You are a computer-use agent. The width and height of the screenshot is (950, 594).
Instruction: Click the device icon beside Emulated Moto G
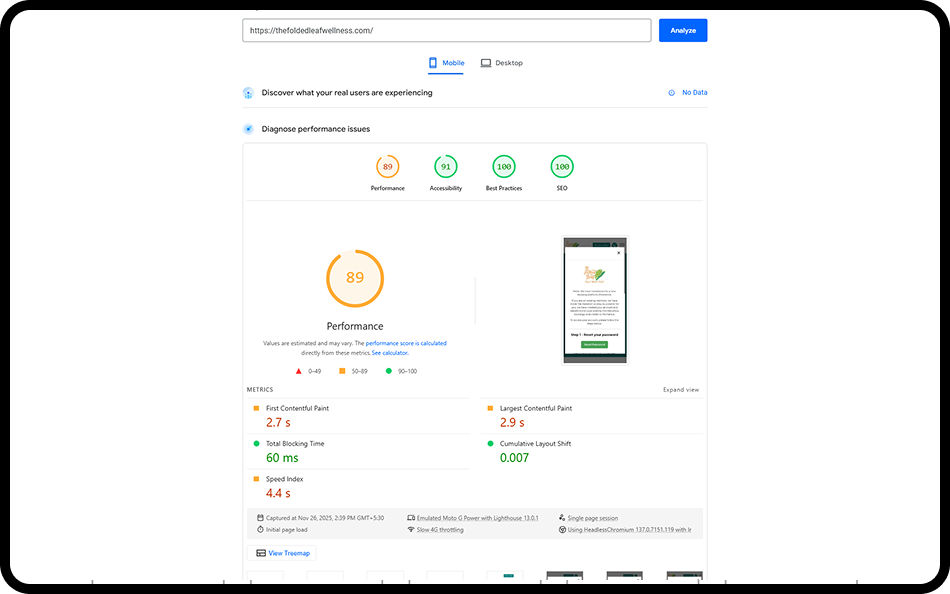(411, 518)
